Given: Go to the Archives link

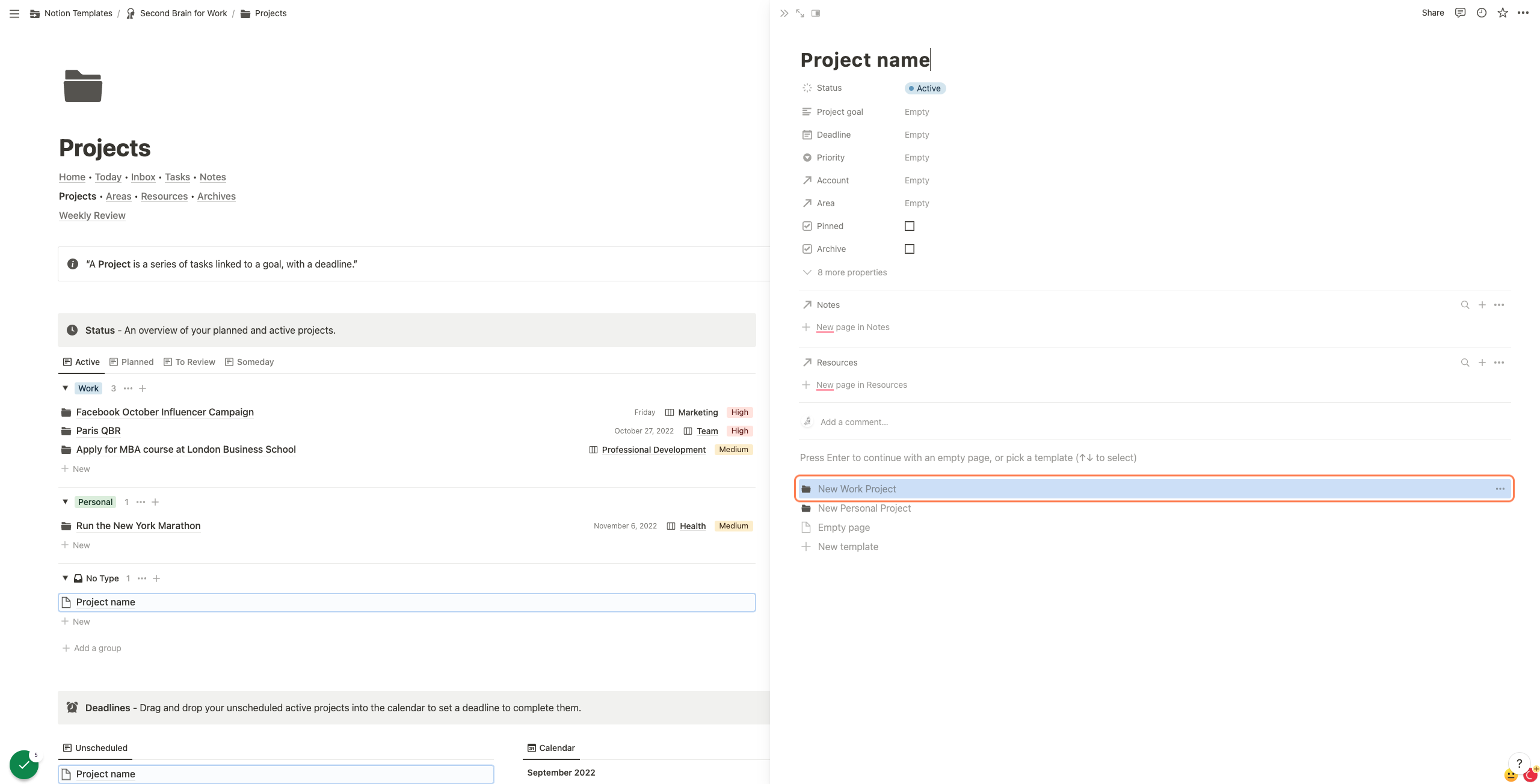Looking at the screenshot, I should click(217, 196).
